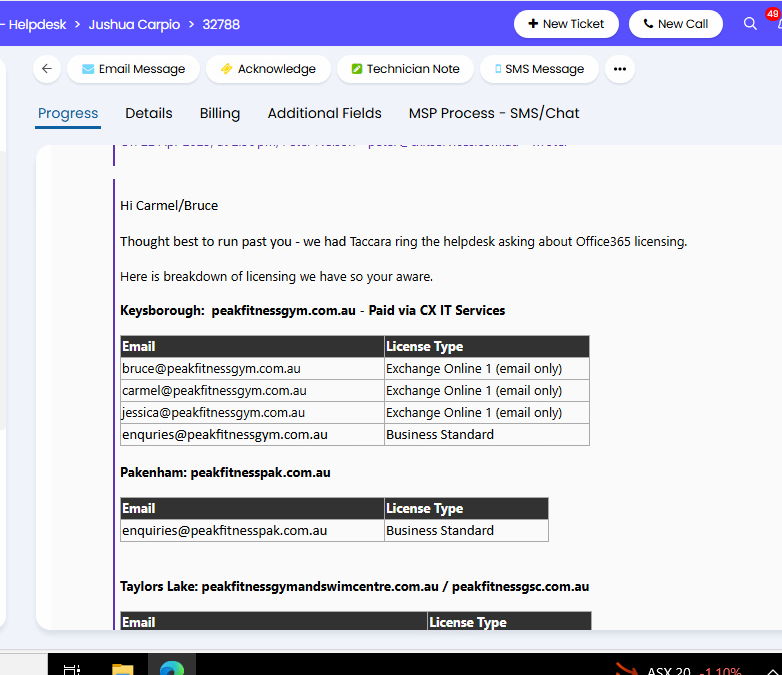Image resolution: width=782 pixels, height=675 pixels.
Task: Click the Hi Carmel/Bruce greeting
Action: pyautogui.click(x=169, y=206)
